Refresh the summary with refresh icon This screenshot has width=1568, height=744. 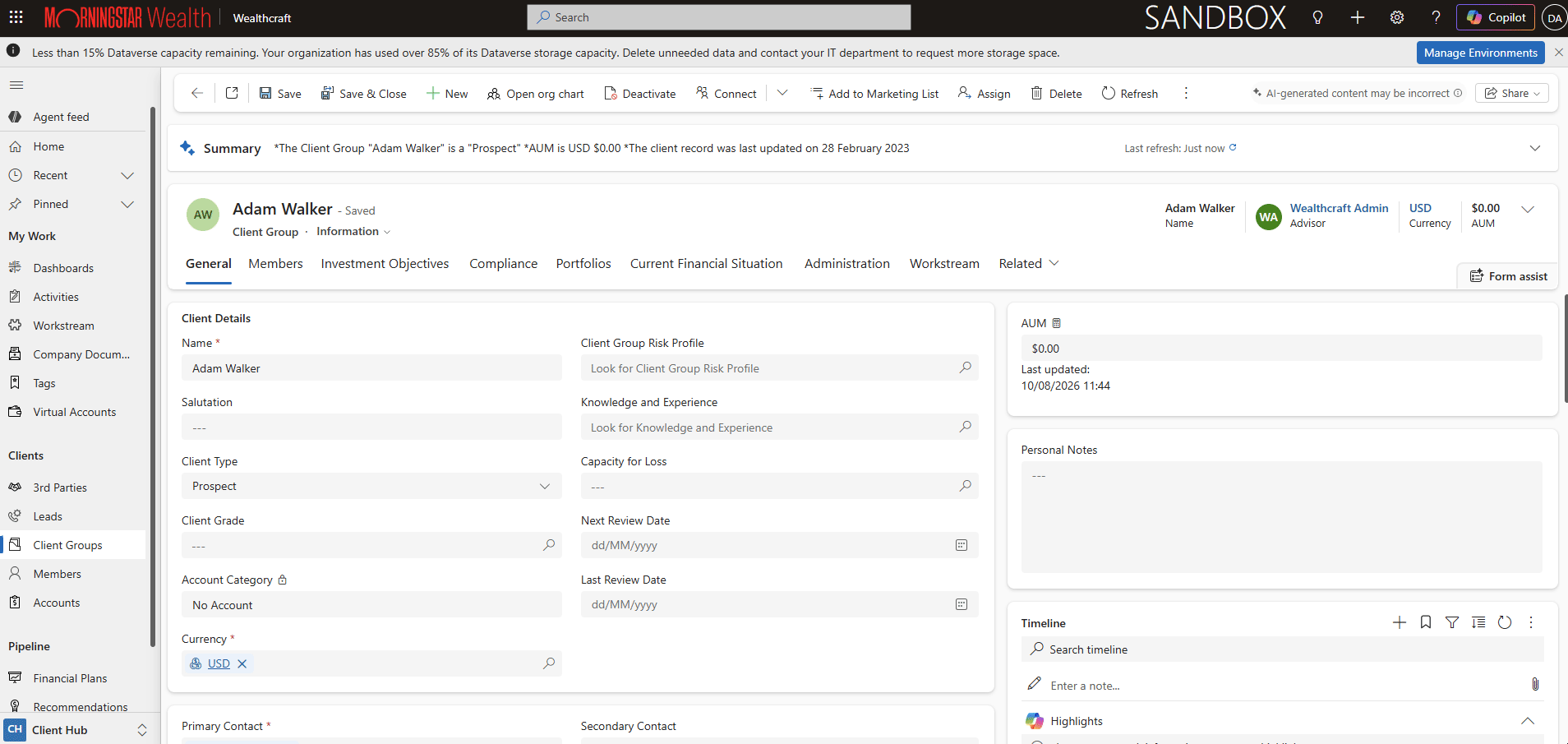pos(1233,148)
